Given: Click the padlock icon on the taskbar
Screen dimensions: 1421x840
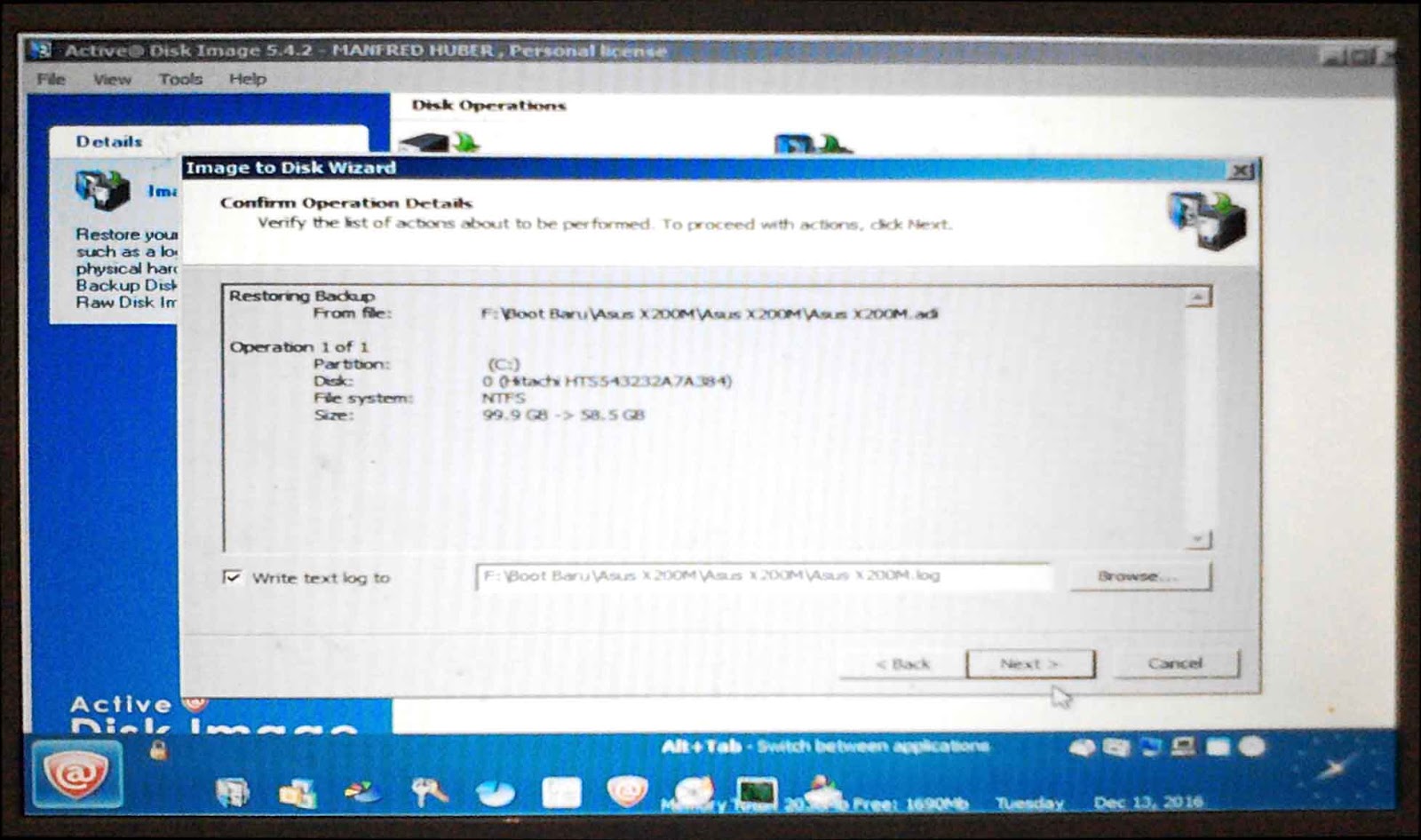Looking at the screenshot, I should (x=159, y=750).
